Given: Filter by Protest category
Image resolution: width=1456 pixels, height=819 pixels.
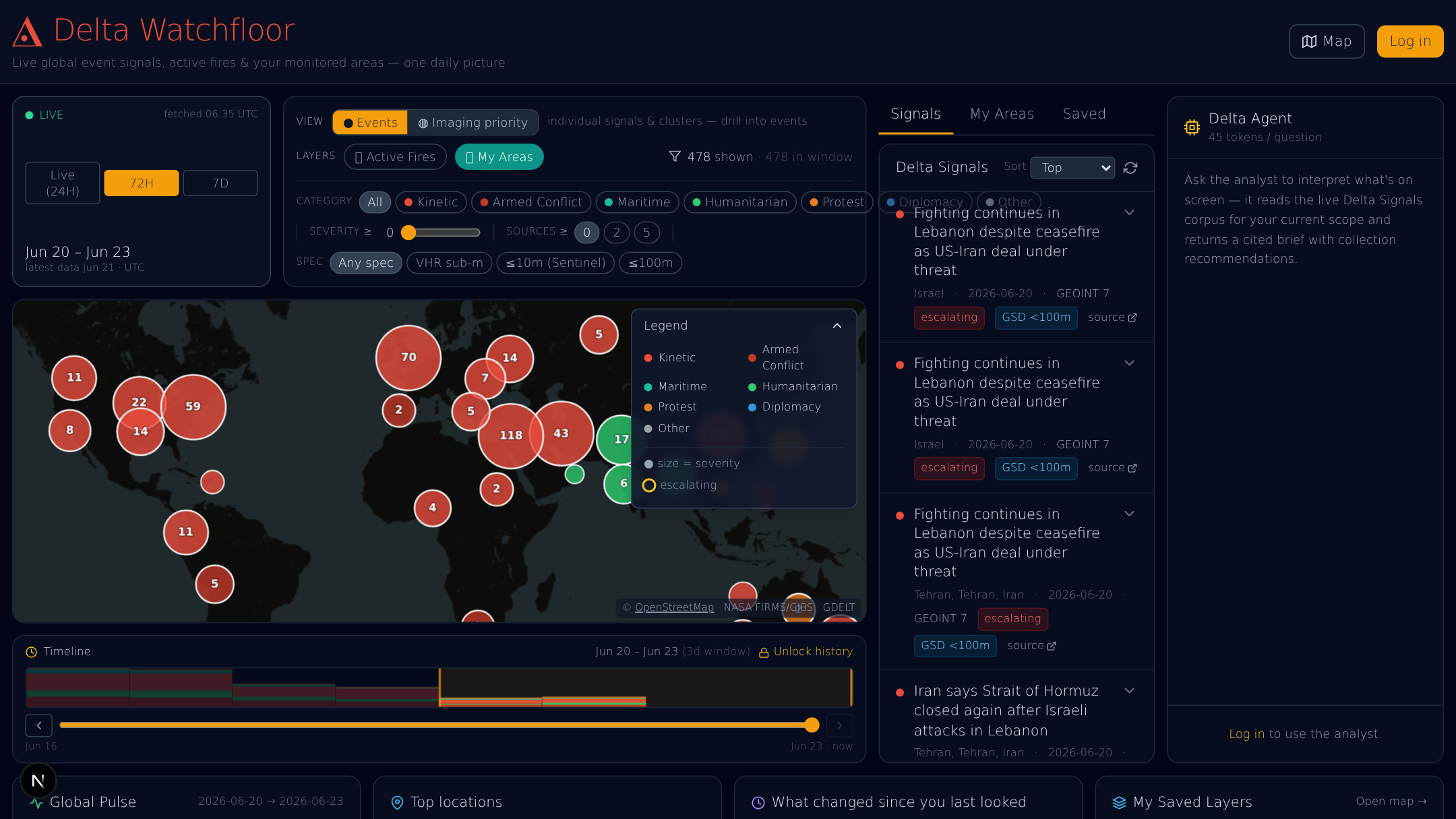Looking at the screenshot, I should click(x=837, y=202).
